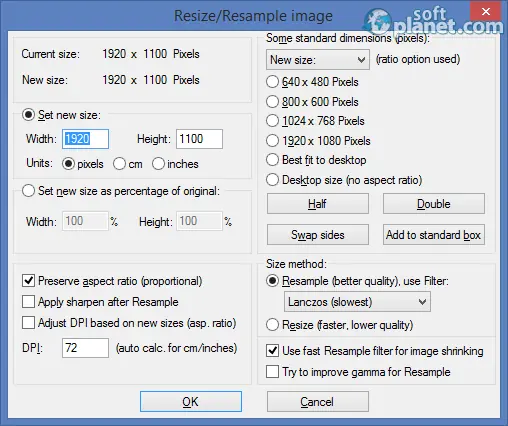Click the Width pixel input field

point(85,139)
